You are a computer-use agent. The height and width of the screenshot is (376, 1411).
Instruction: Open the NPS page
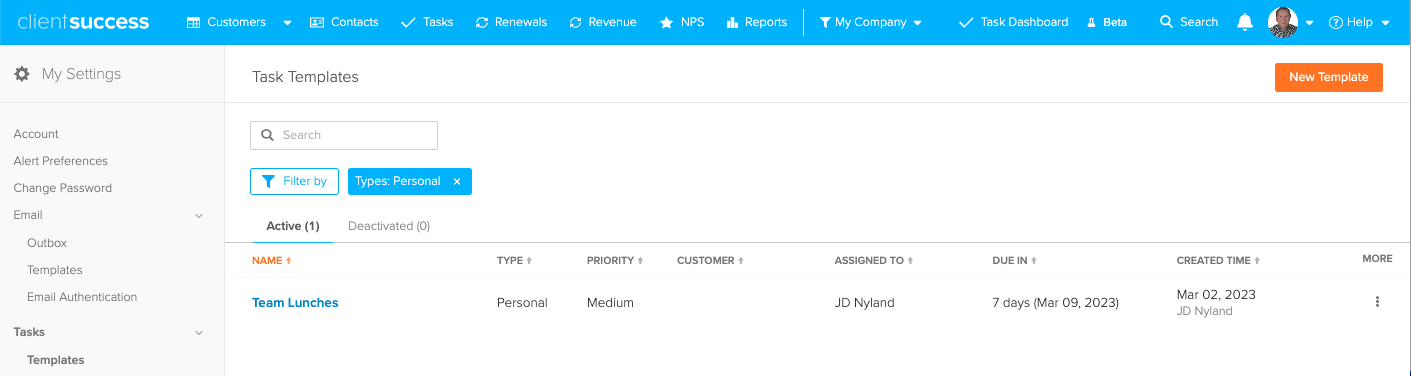(681, 22)
